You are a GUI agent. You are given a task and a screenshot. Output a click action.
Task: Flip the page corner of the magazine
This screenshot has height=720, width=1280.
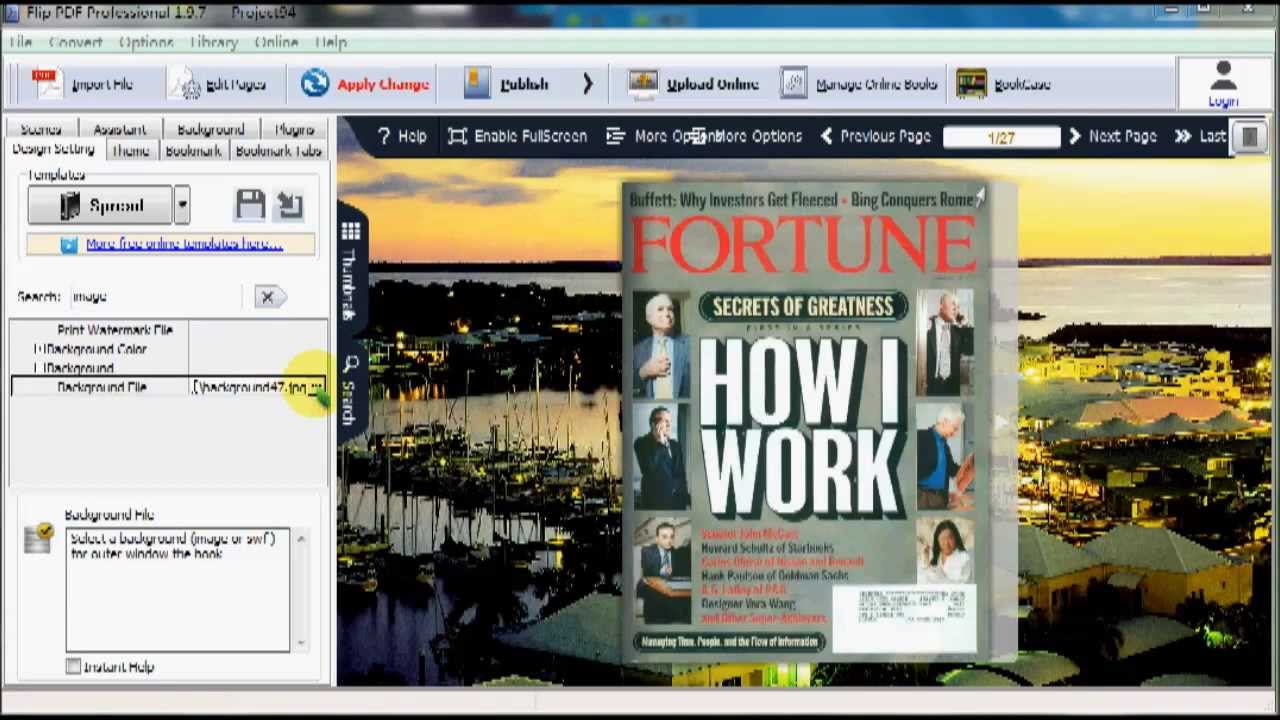(x=979, y=194)
